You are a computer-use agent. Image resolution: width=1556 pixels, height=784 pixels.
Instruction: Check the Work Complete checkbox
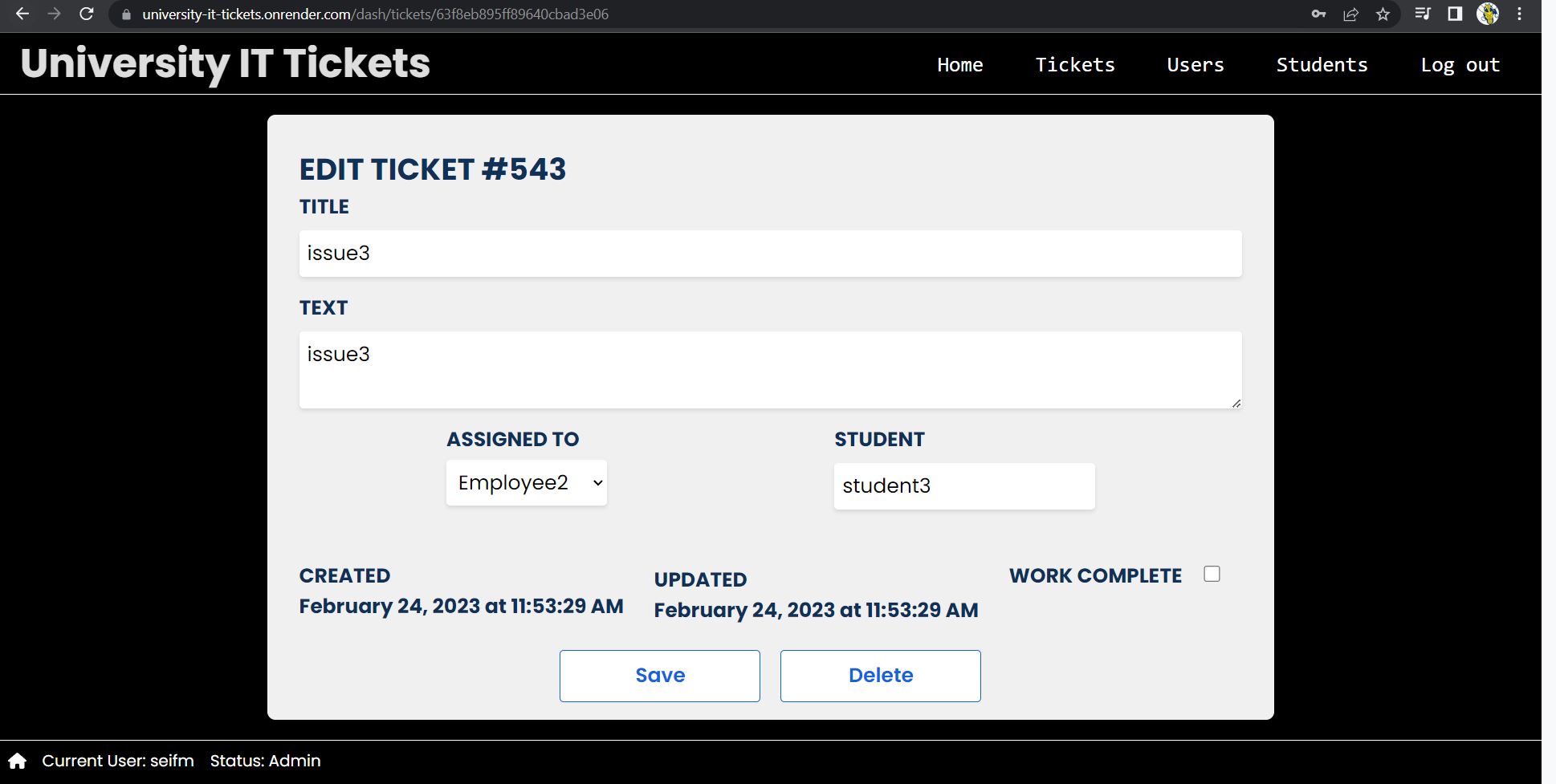pos(1212,573)
